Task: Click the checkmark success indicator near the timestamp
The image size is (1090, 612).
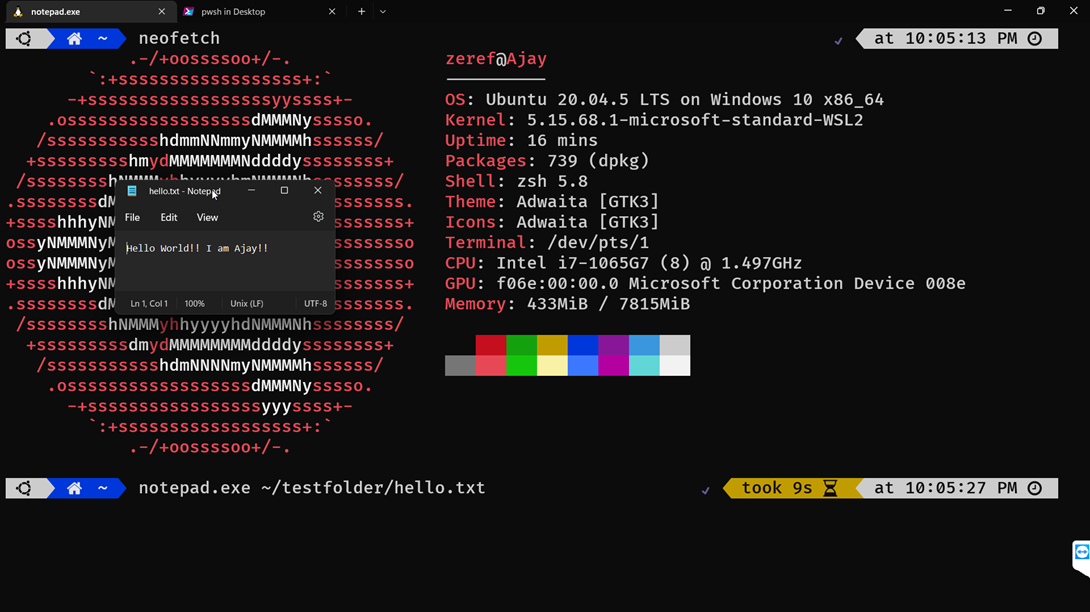Action: pos(838,41)
